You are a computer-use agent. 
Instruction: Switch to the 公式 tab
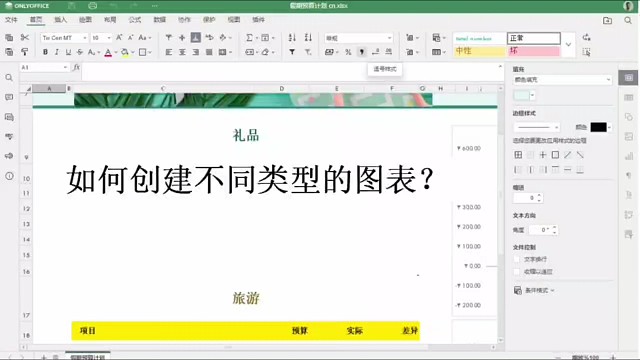135,20
